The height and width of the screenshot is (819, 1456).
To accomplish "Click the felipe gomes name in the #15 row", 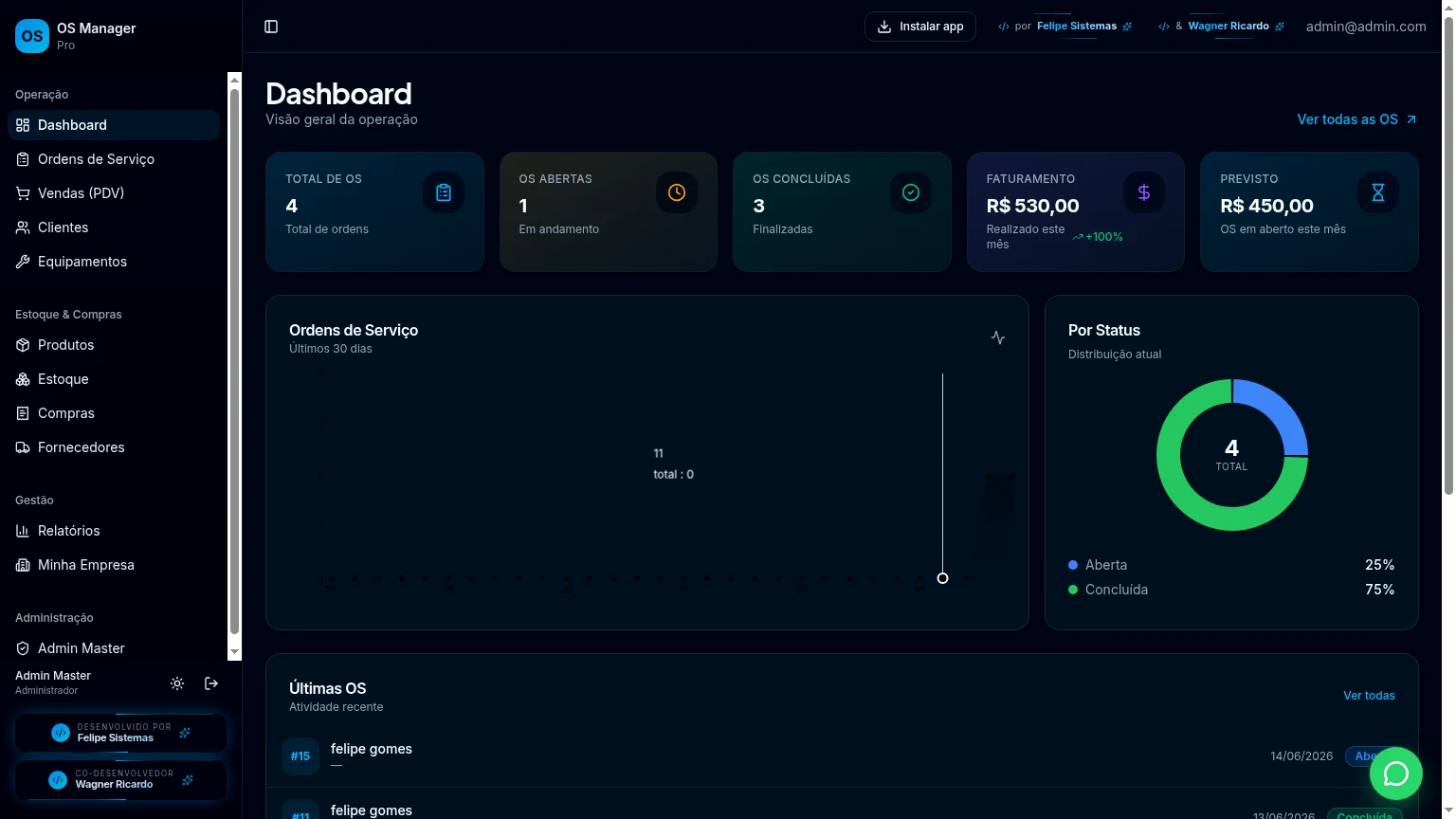I will tap(372, 749).
